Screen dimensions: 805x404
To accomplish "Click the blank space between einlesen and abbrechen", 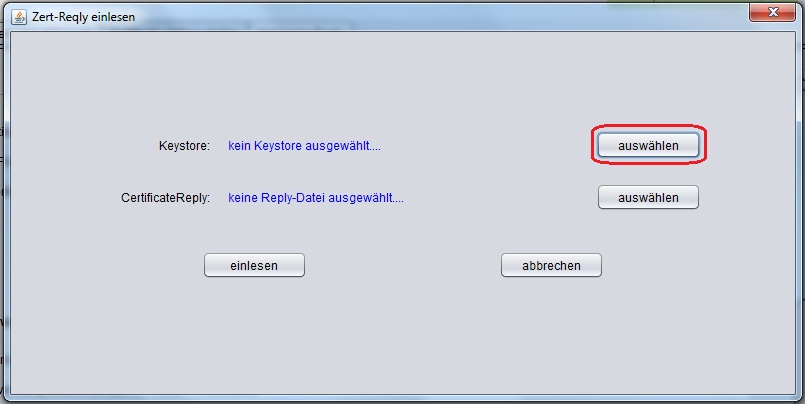I will click(402, 265).
